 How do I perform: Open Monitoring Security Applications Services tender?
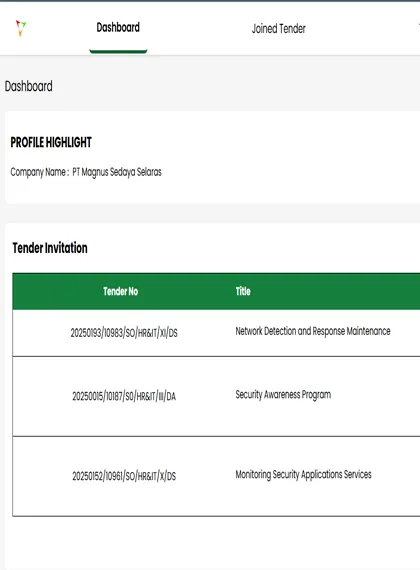(303, 474)
